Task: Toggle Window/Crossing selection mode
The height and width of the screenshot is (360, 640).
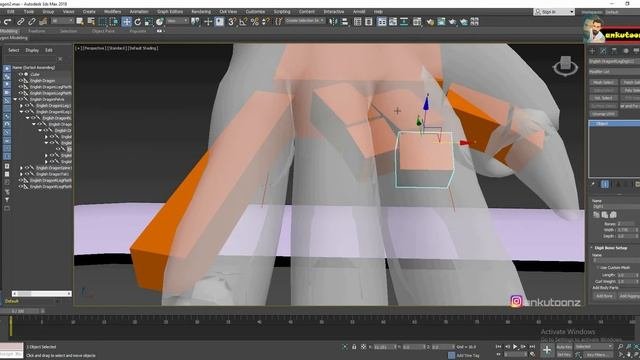Action: [x=114, y=22]
